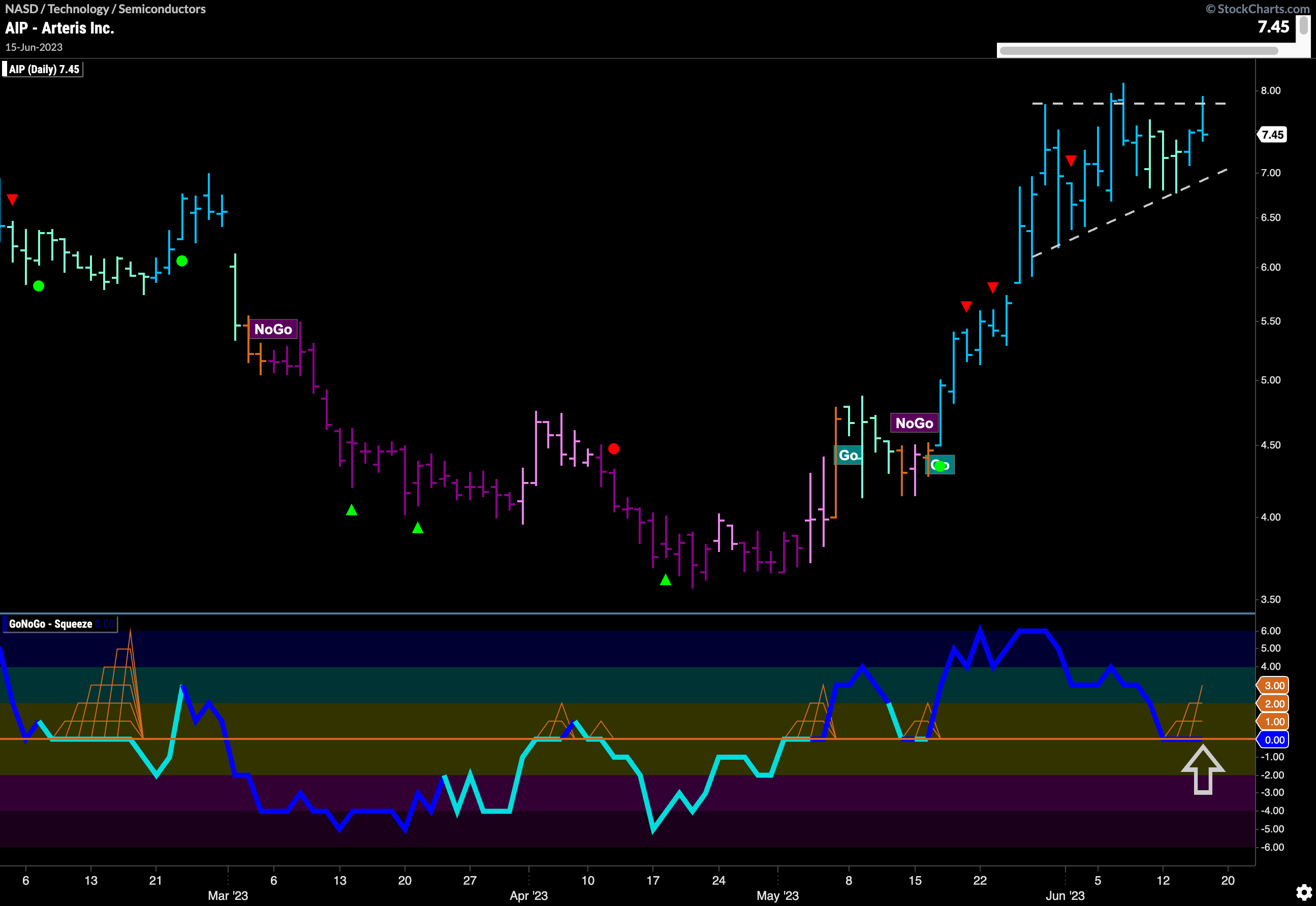Click the May '23 date axis label
Viewport: 1316px width, 906px height.
point(777,895)
